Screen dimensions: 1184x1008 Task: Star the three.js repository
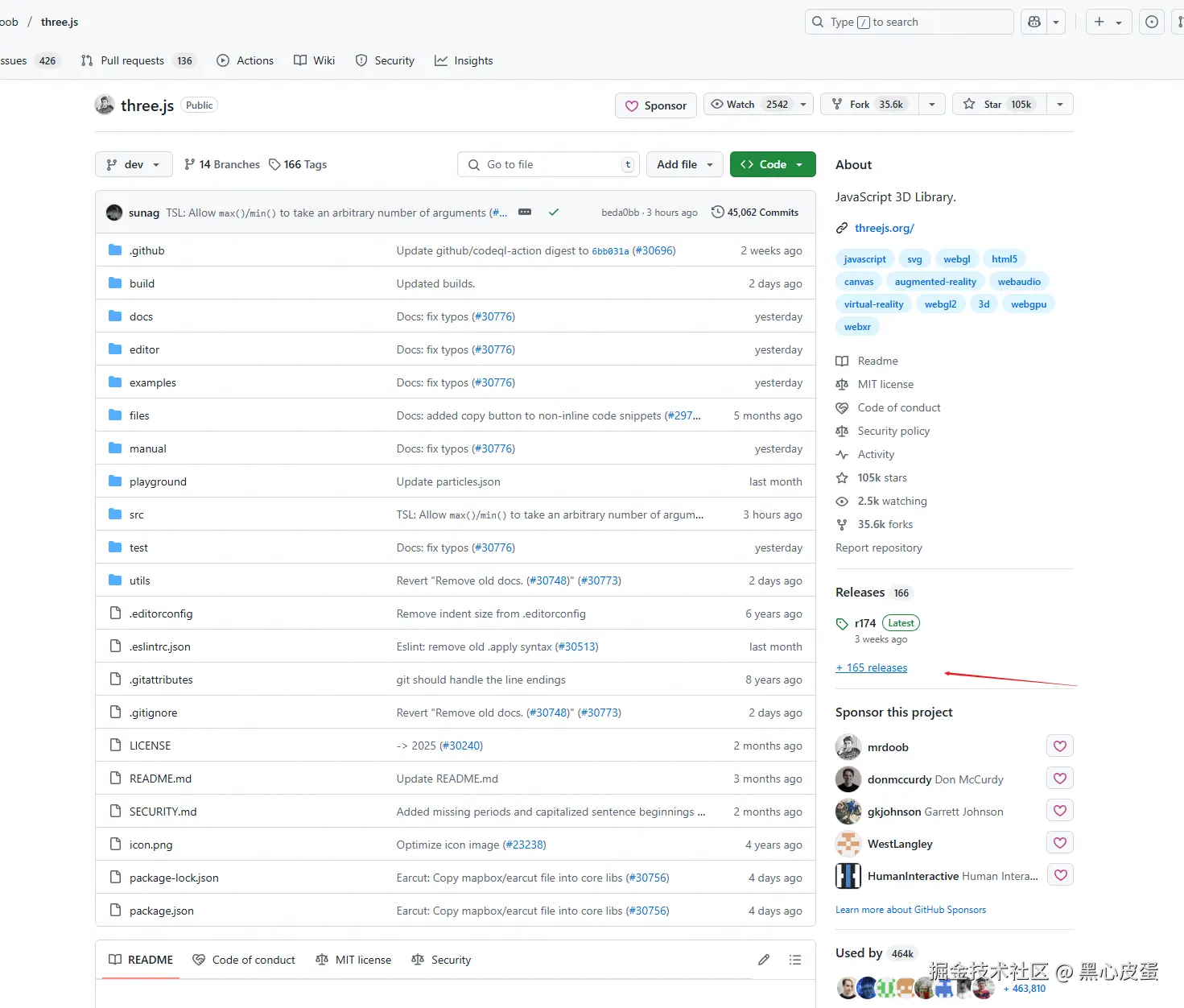[x=1000, y=105]
